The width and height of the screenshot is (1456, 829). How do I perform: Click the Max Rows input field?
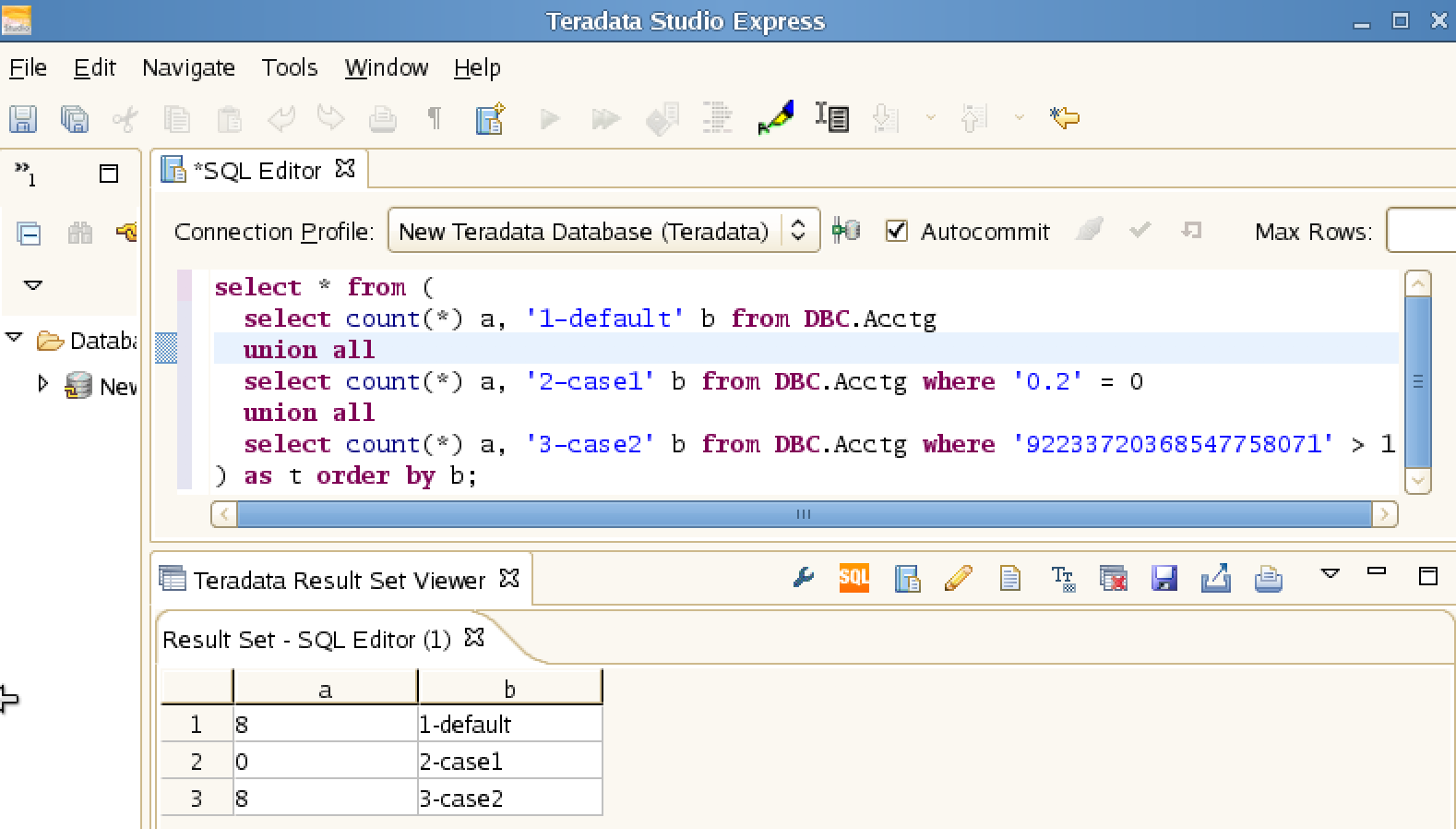(1422, 231)
